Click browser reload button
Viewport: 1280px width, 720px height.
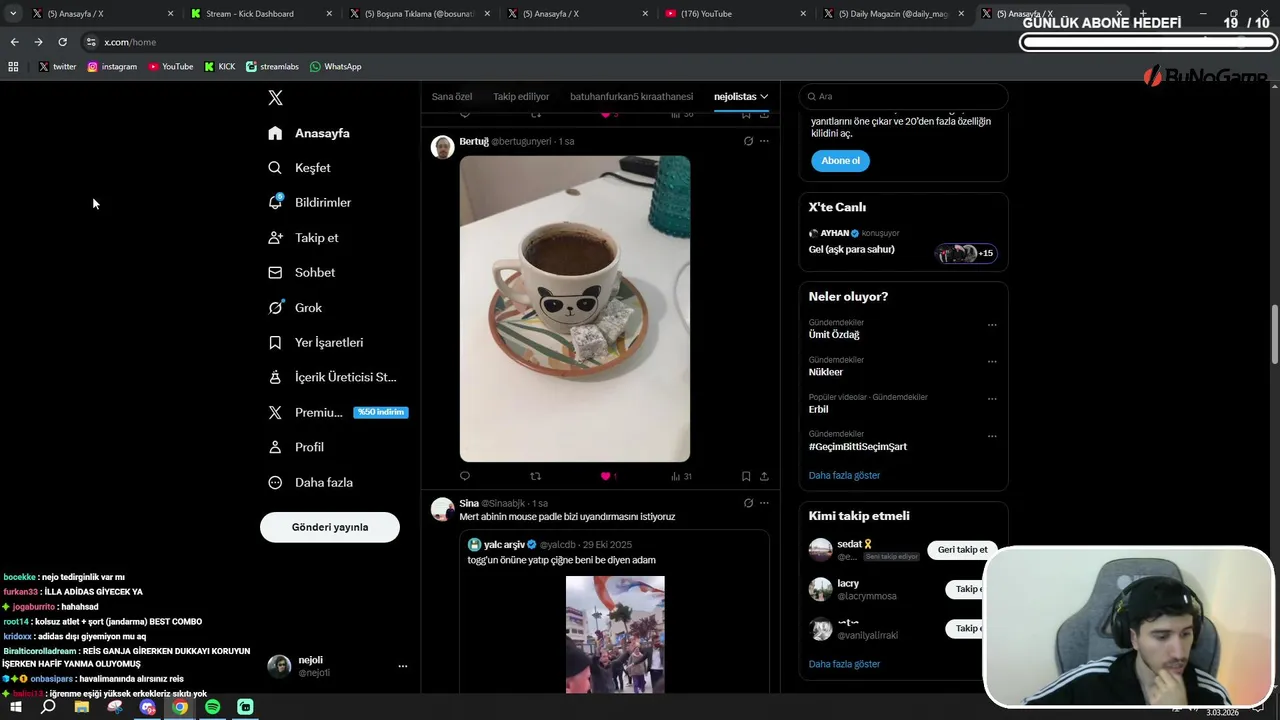pyautogui.click(x=62, y=42)
